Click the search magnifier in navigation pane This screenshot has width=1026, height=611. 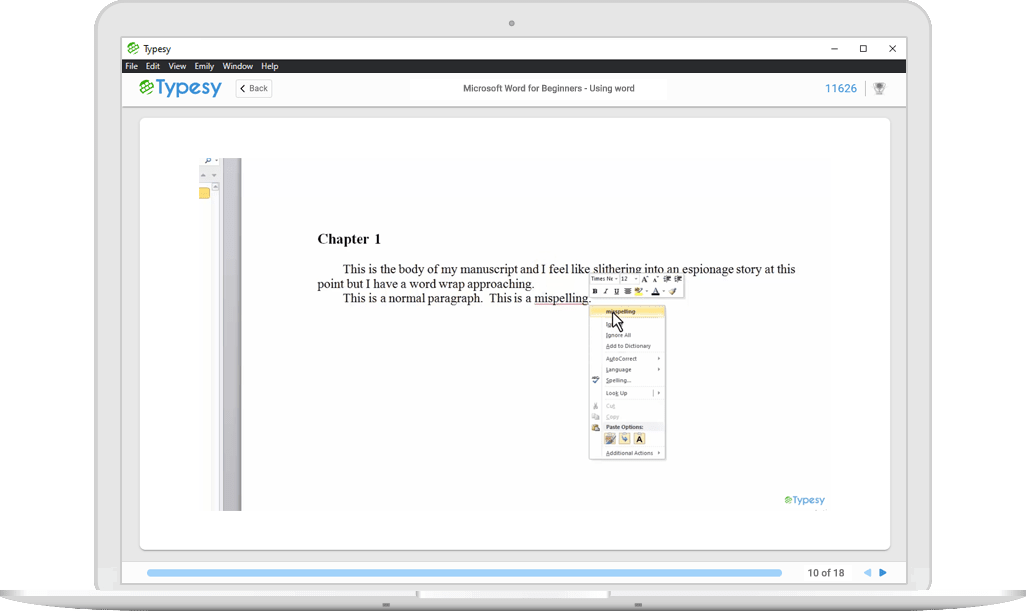point(207,160)
